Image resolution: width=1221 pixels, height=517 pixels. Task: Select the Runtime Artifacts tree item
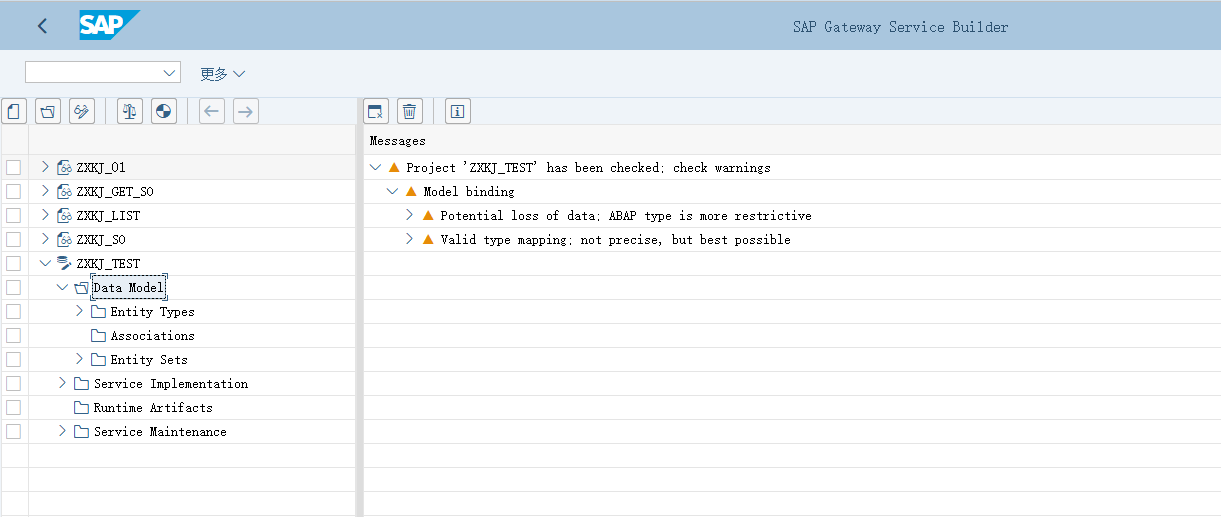coord(153,408)
